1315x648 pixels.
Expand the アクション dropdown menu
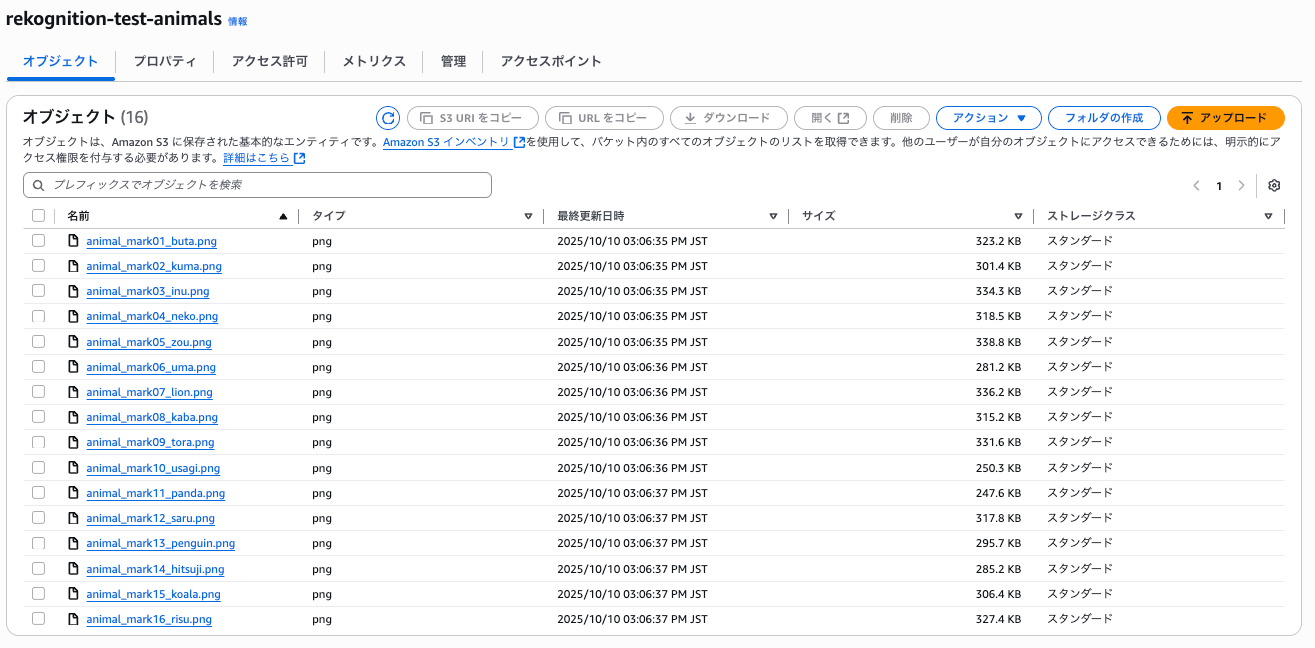[x=988, y=118]
